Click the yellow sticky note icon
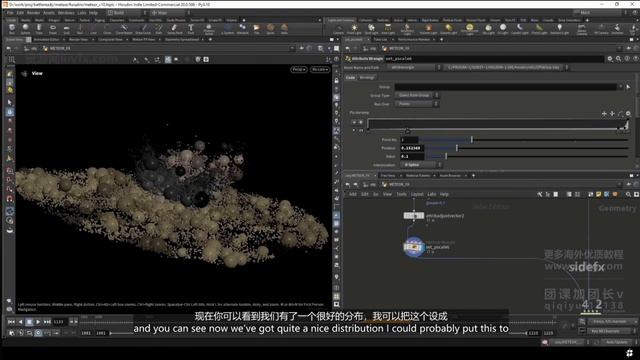 (x=598, y=194)
